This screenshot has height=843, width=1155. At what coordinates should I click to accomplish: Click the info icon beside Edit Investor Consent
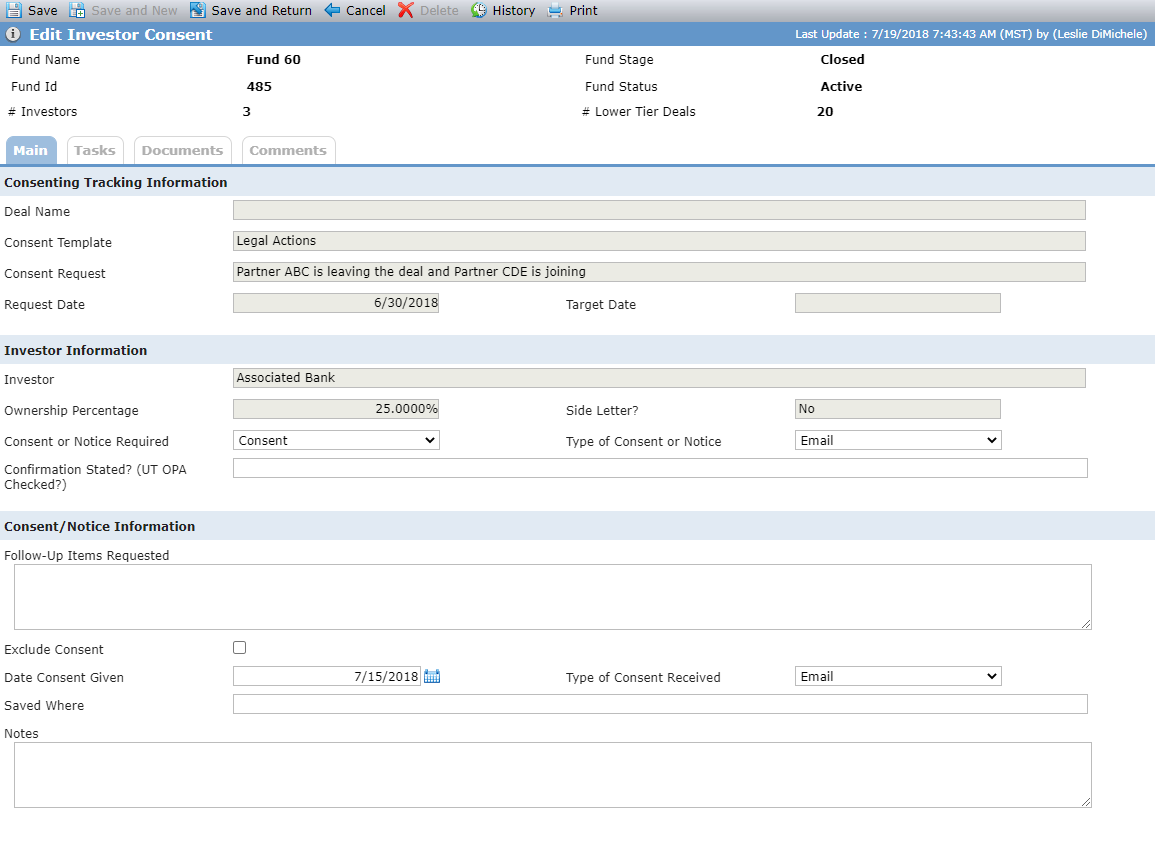(13, 34)
